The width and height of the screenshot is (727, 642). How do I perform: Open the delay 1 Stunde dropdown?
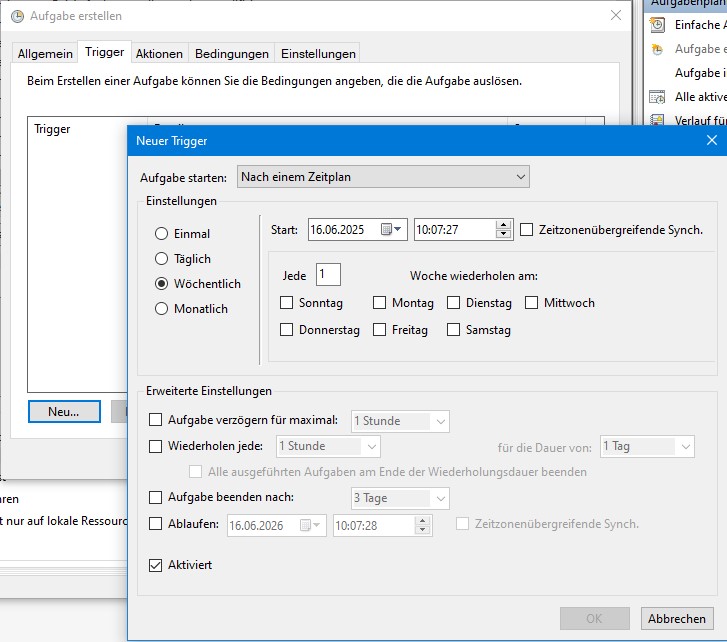[400, 421]
